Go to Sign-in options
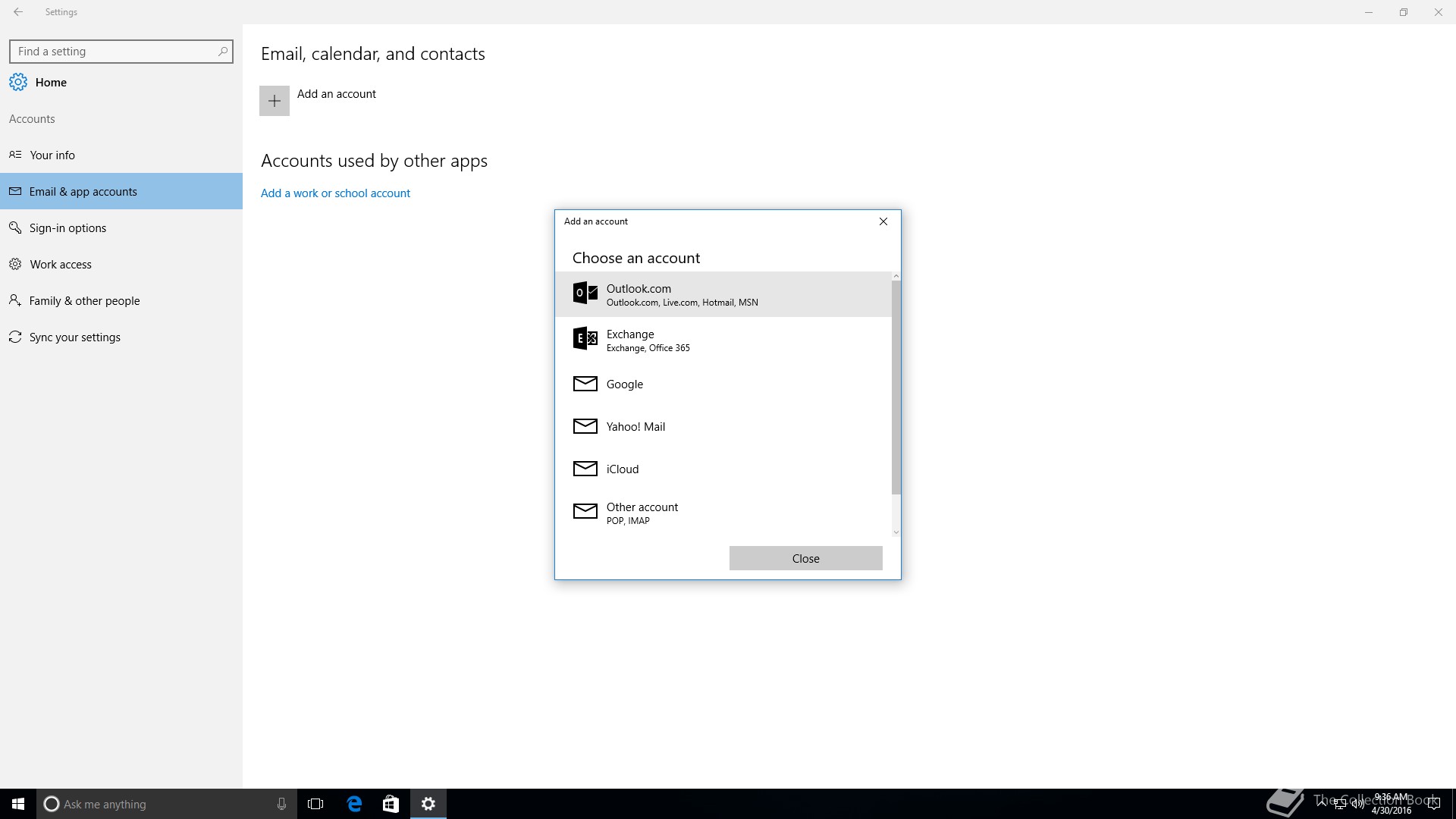 tap(121, 227)
